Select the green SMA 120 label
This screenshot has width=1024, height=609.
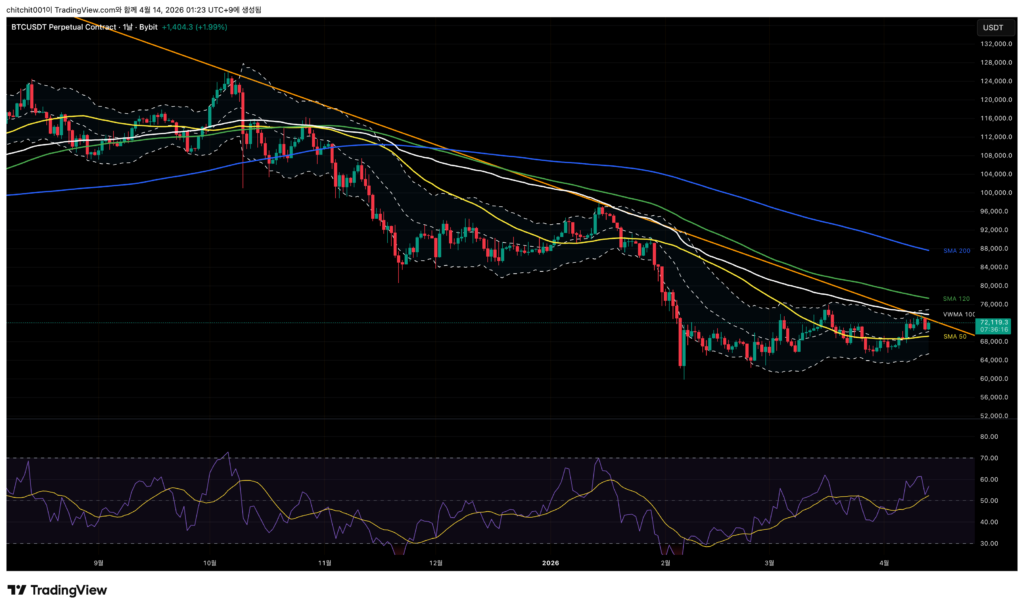[957, 298]
